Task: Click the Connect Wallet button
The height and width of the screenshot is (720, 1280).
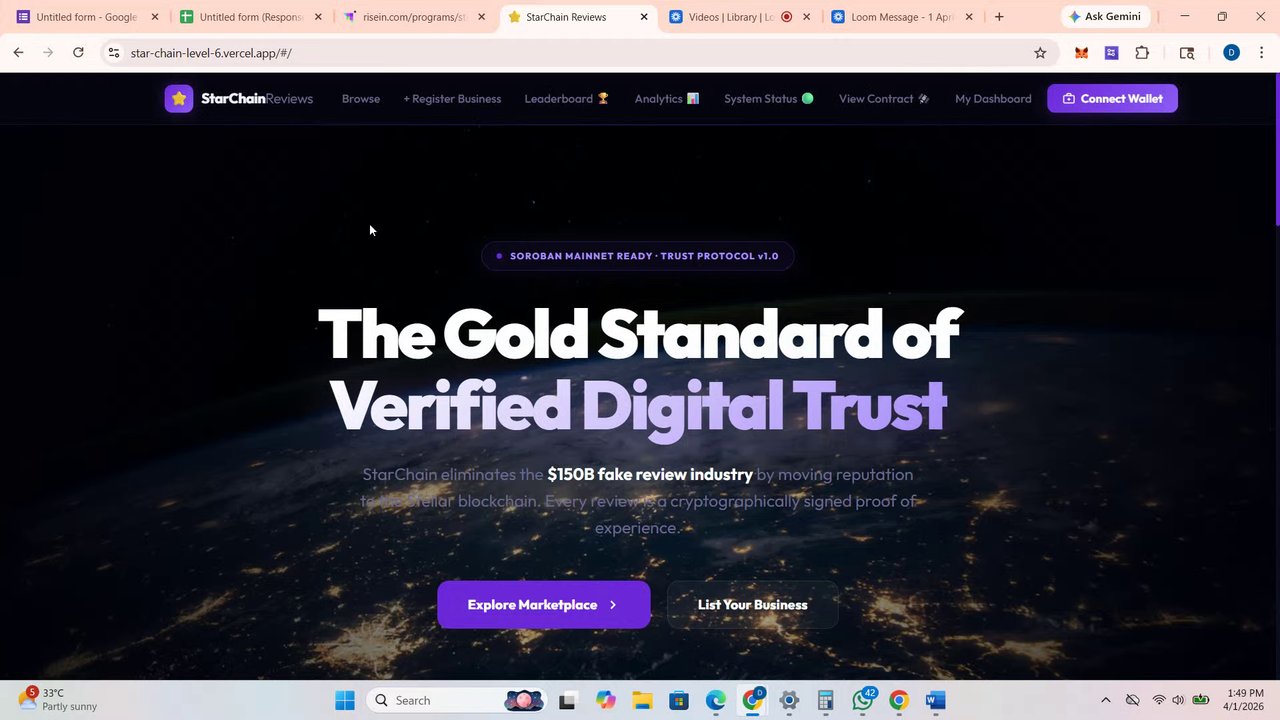Action: pyautogui.click(x=1112, y=99)
